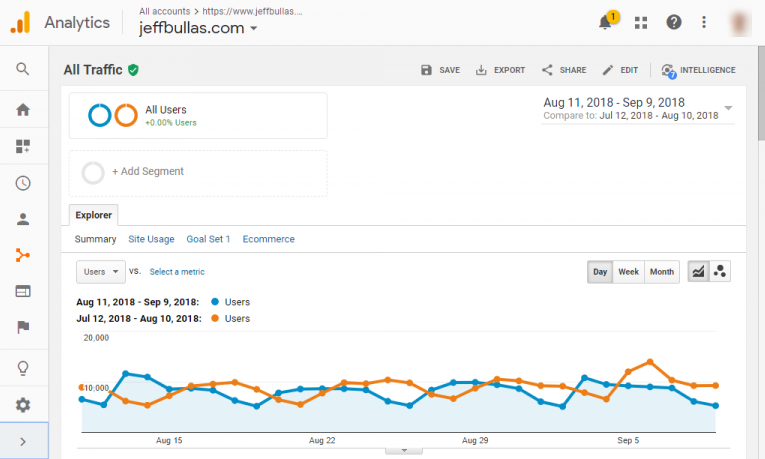Open the jeffbullas.com account dropdown

198,28
